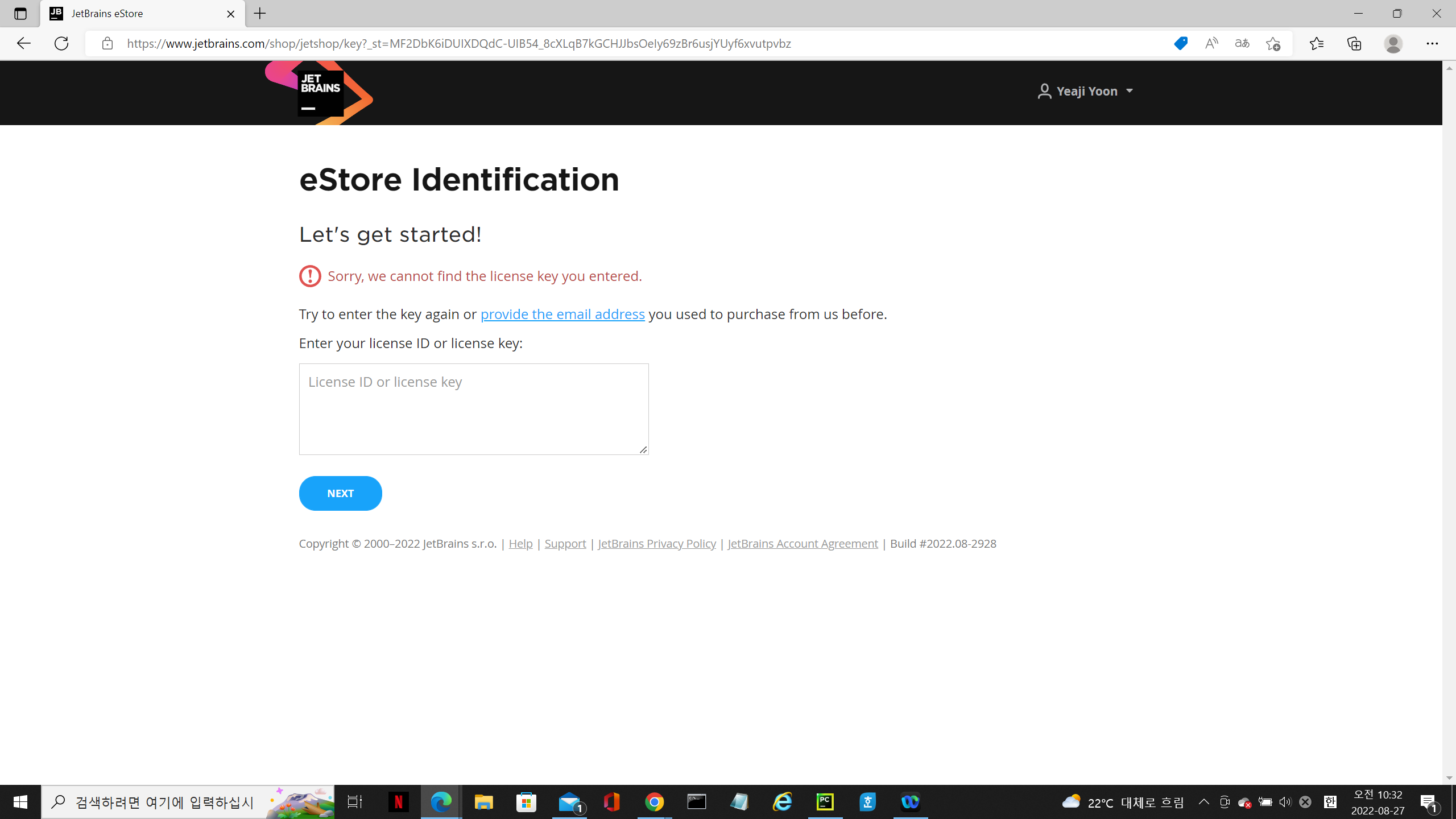Image resolution: width=1456 pixels, height=819 pixels.
Task: Refresh the JetBrains eStore page
Action: point(61,44)
